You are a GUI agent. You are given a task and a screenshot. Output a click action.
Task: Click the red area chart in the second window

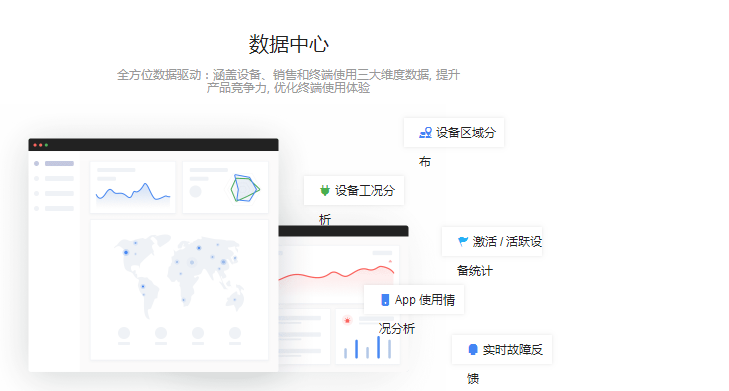[337, 275]
